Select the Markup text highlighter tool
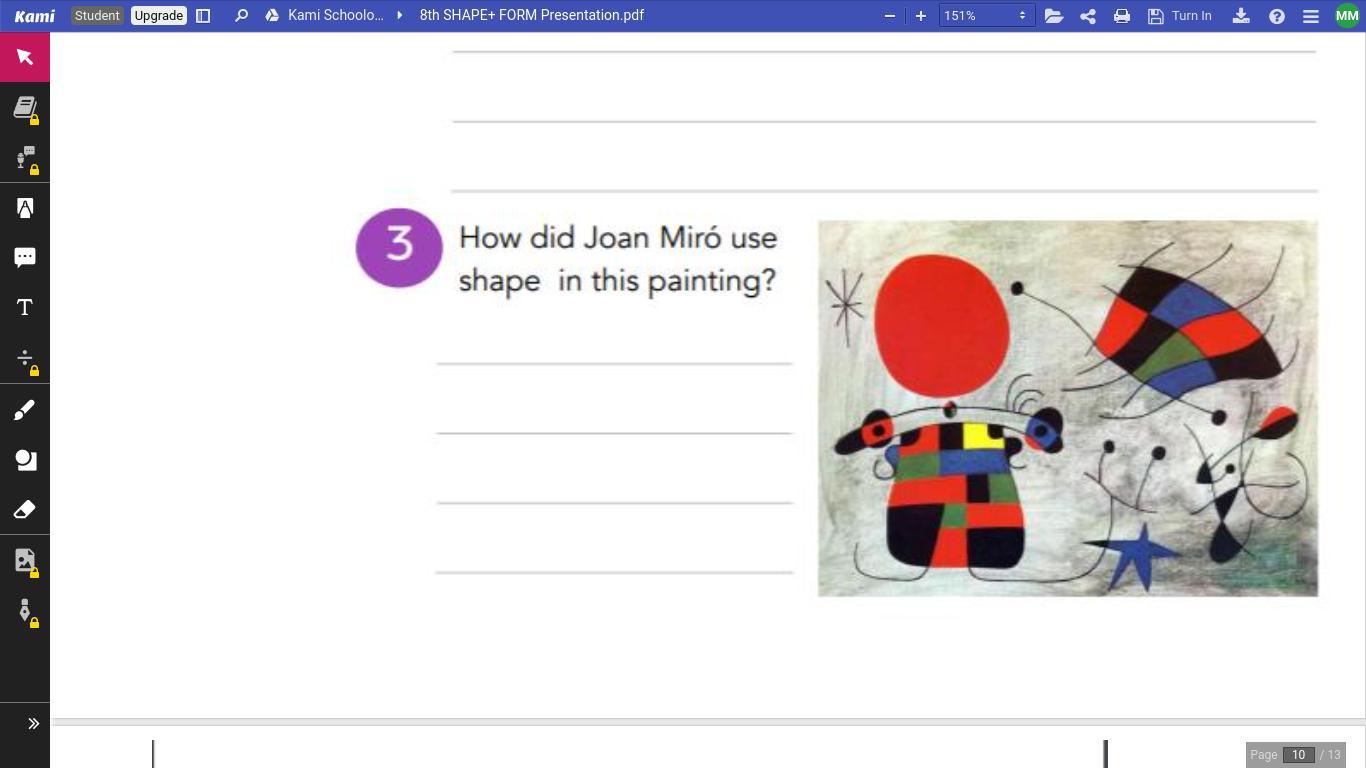Image resolution: width=1366 pixels, height=768 pixels. (25, 208)
